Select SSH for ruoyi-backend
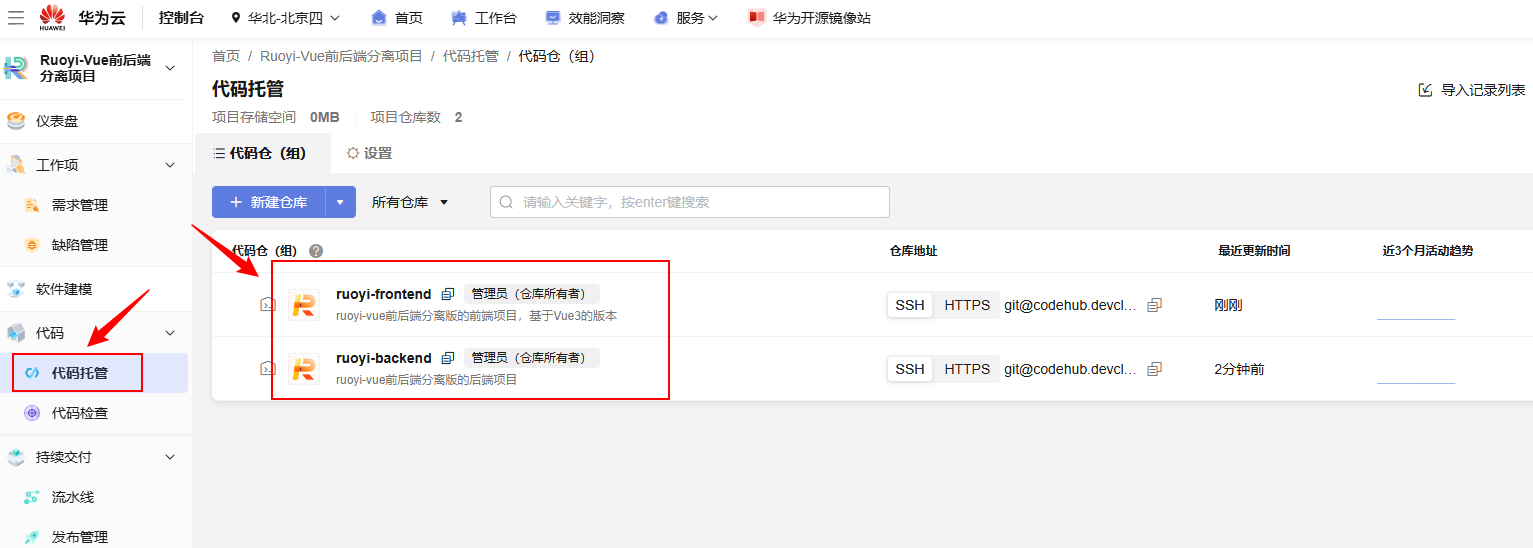The width and height of the screenshot is (1533, 548). point(910,369)
